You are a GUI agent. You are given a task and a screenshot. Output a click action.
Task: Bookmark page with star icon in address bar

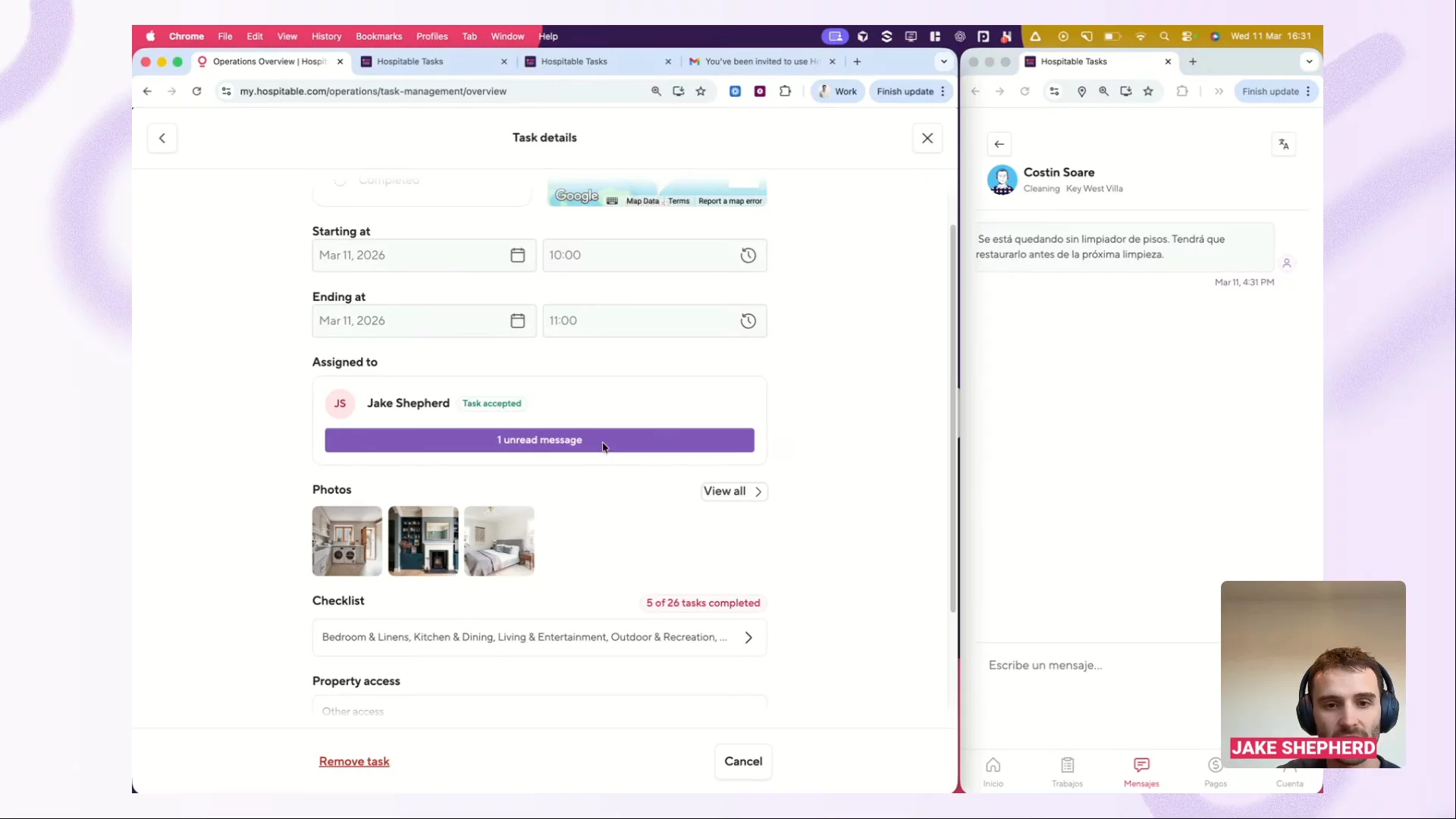pos(701,91)
